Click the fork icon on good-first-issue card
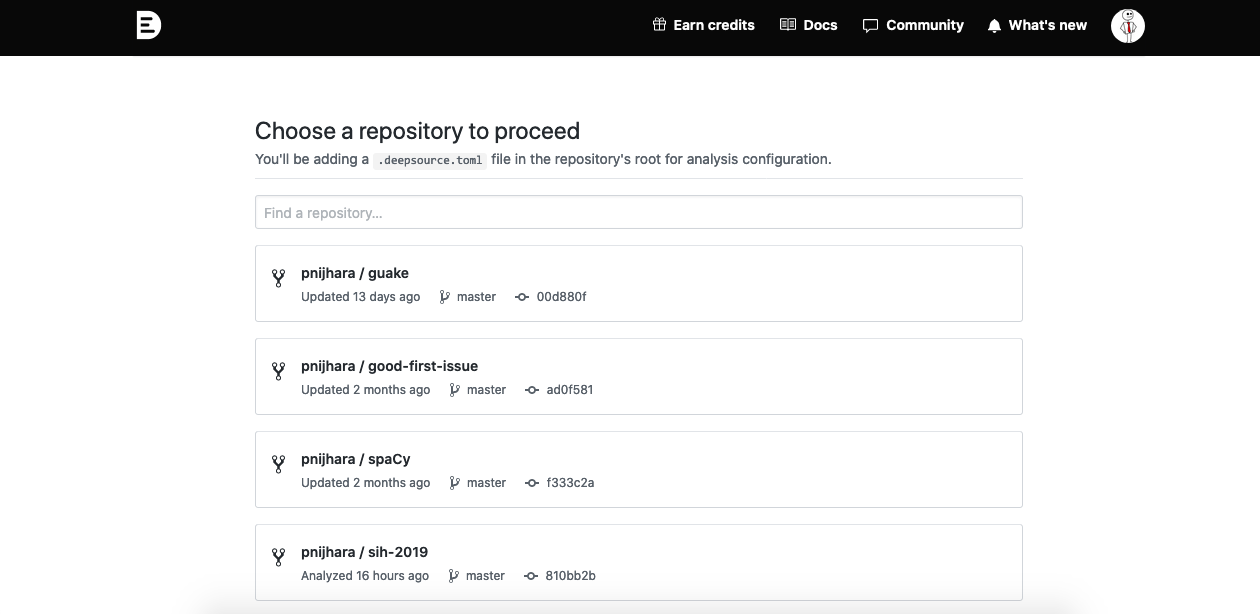This screenshot has width=1260, height=614. 278,372
